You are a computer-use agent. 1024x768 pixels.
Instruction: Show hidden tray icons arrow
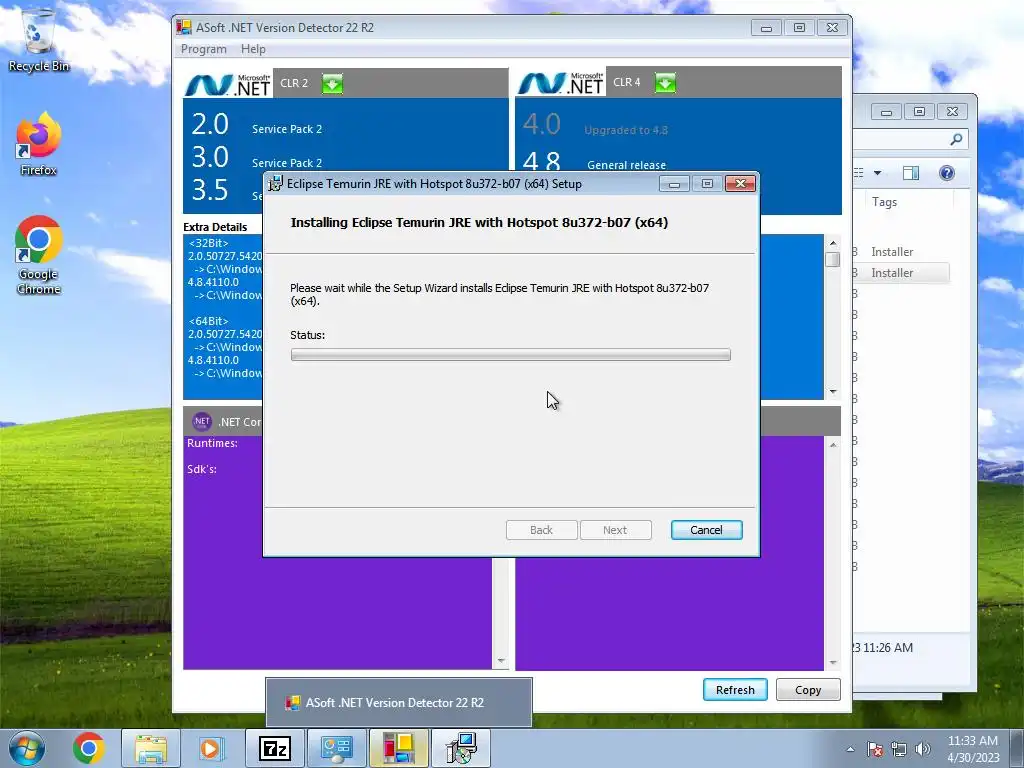pos(850,749)
